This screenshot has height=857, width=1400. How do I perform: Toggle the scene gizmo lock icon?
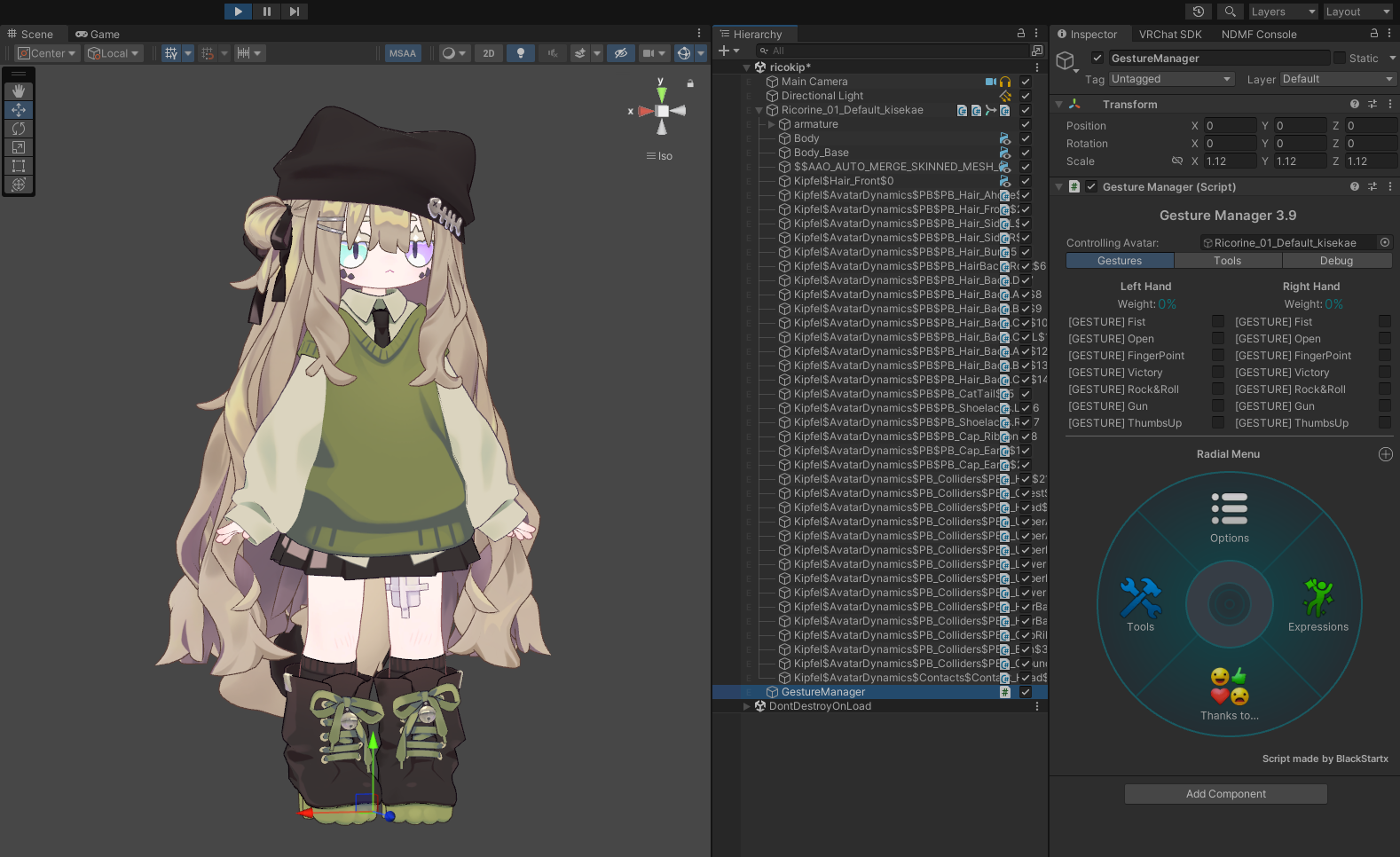(690, 83)
